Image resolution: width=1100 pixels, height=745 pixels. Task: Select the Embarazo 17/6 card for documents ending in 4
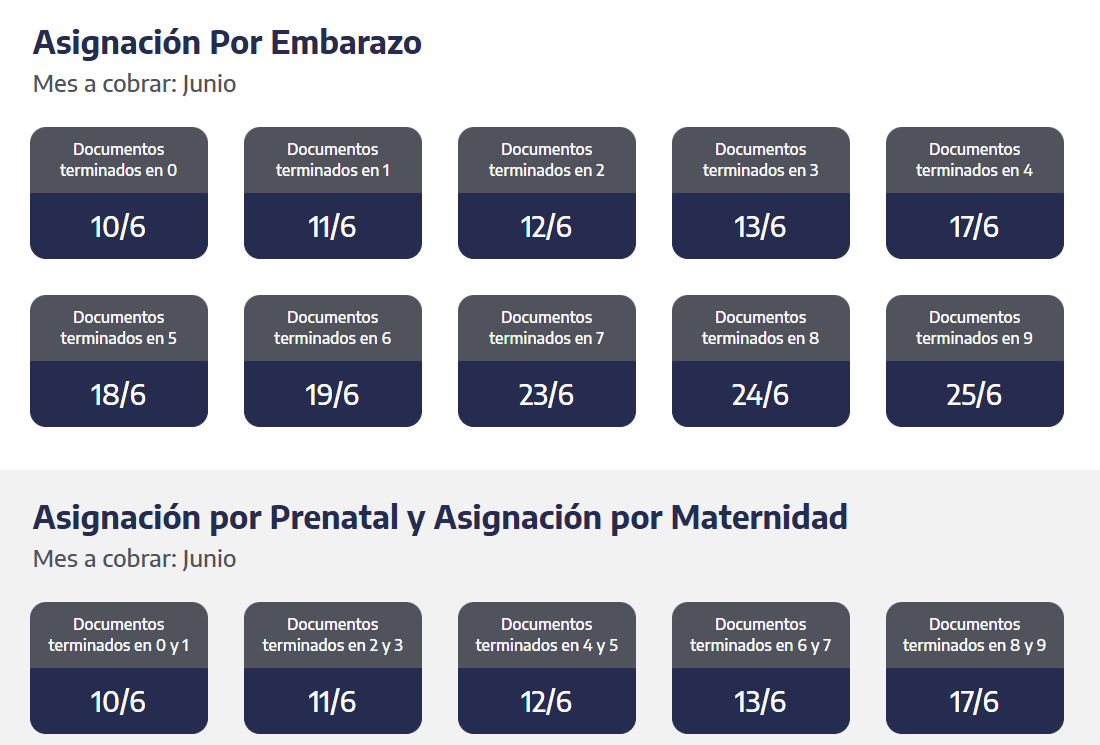click(974, 193)
